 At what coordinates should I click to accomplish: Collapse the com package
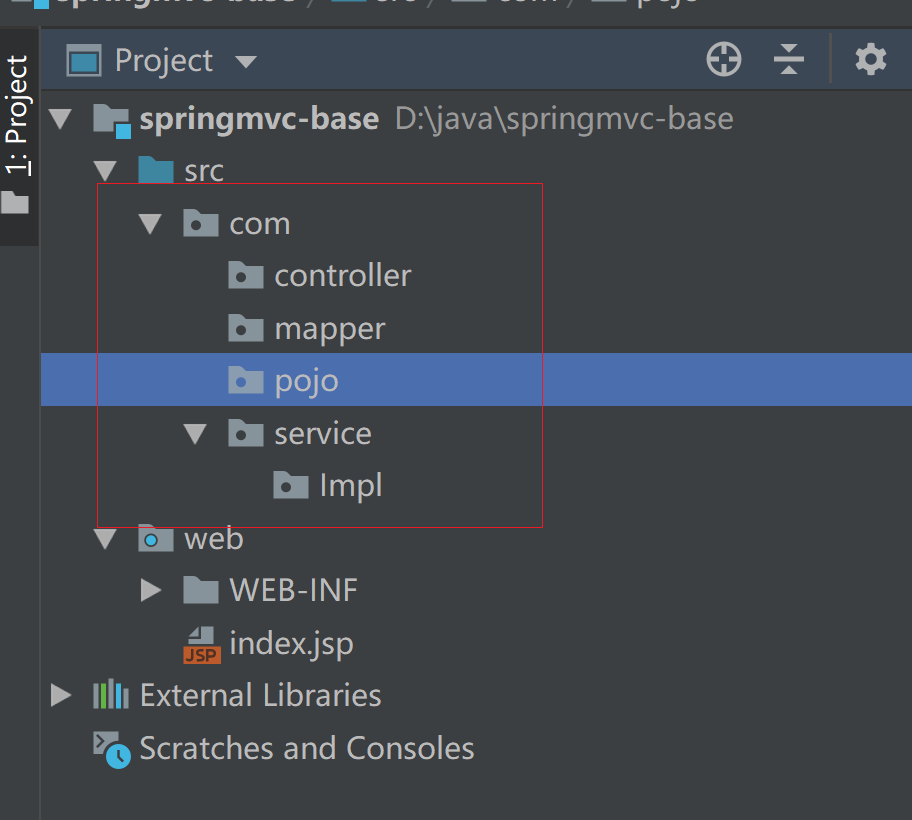(151, 223)
